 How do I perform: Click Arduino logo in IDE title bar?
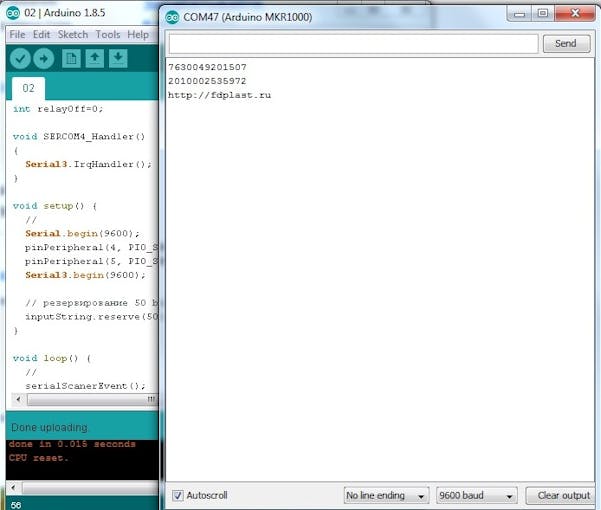pos(13,13)
